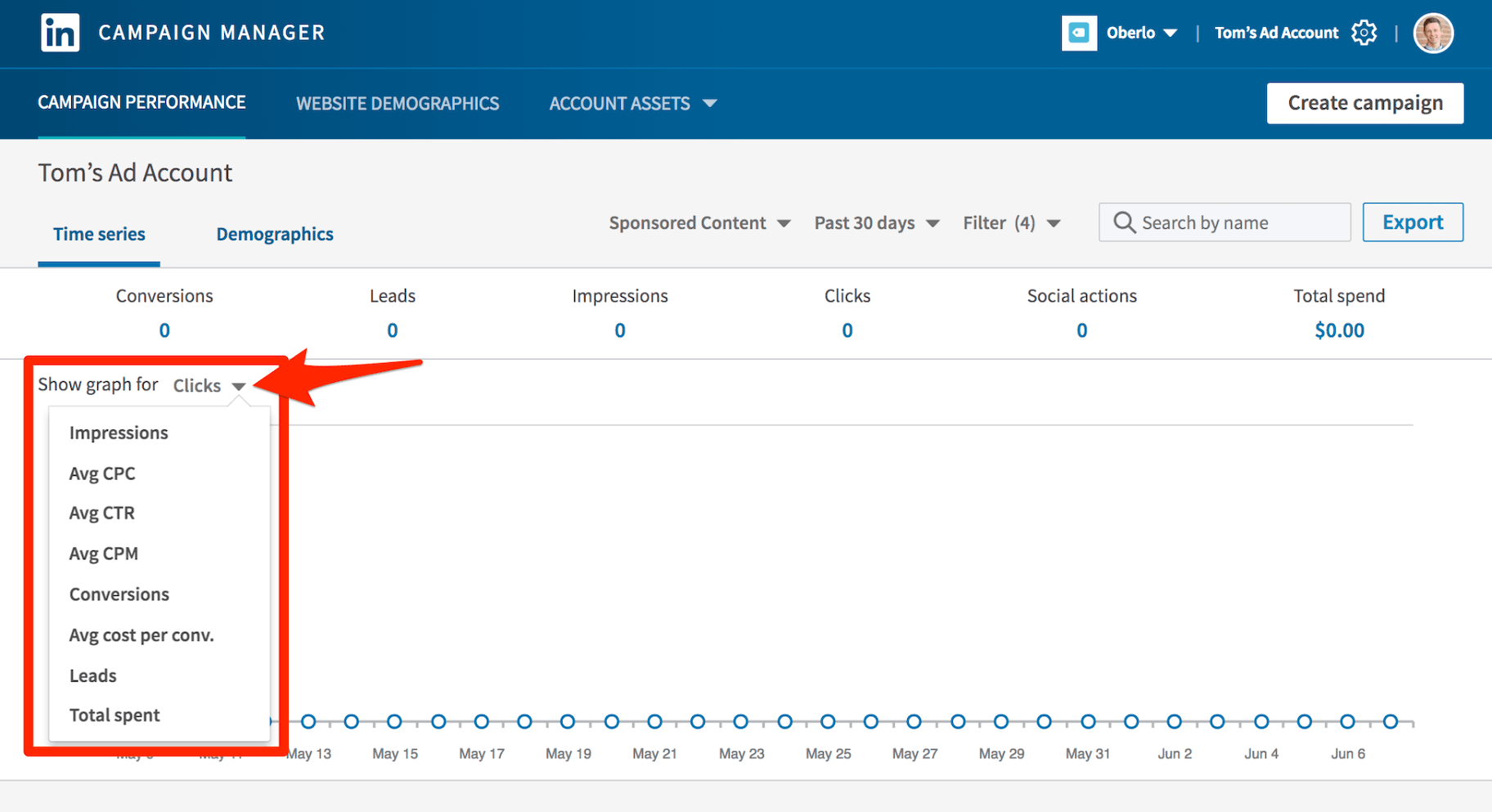Switch to Website Demographics tab
Image resolution: width=1492 pixels, height=812 pixels.
click(x=398, y=104)
